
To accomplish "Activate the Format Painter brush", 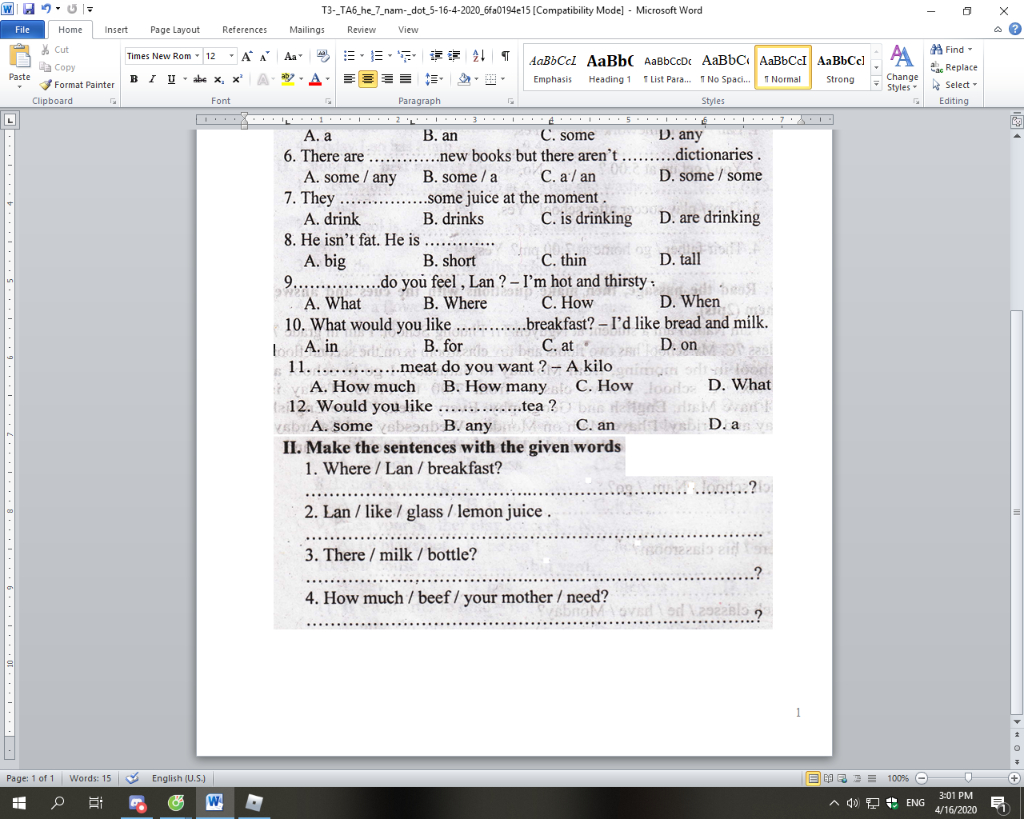I will 45,85.
